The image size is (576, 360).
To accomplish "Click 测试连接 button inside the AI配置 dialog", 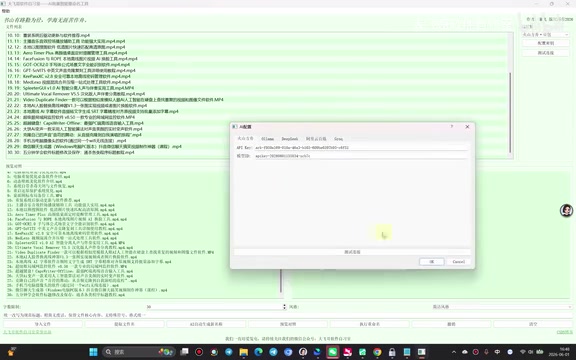I will [x=352, y=252].
